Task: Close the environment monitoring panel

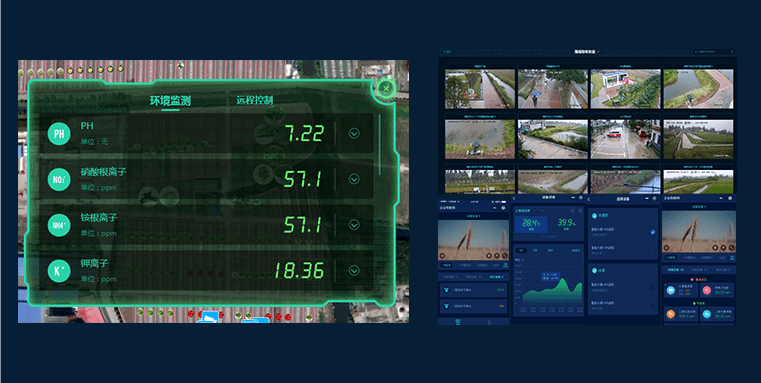Action: click(x=386, y=88)
